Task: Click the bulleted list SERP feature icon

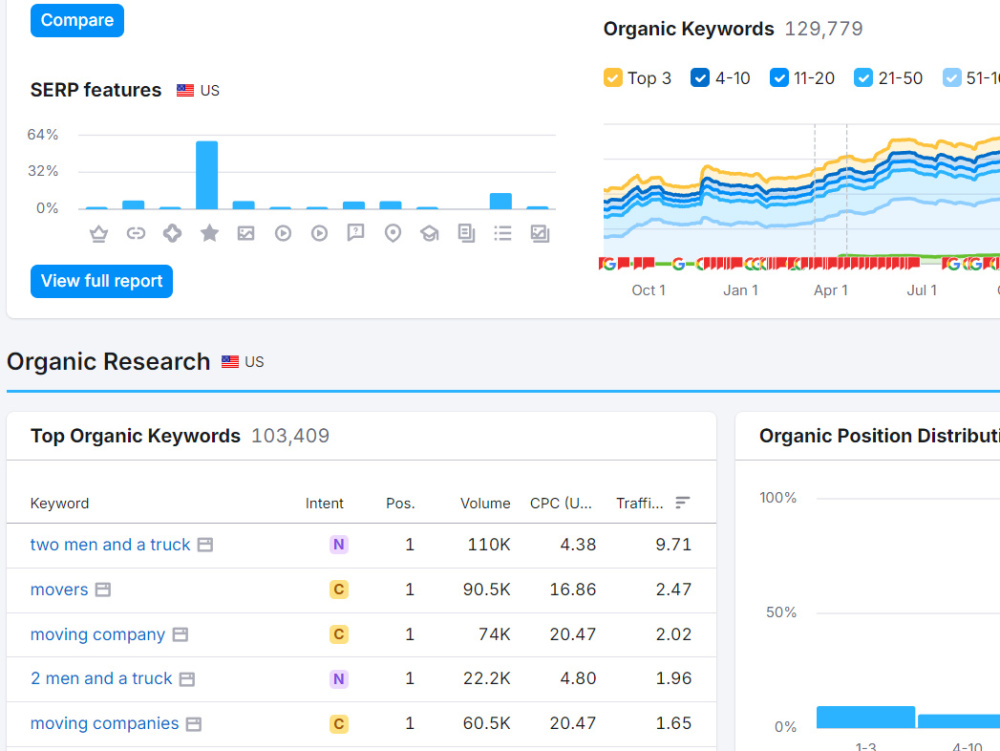Action: [503, 233]
